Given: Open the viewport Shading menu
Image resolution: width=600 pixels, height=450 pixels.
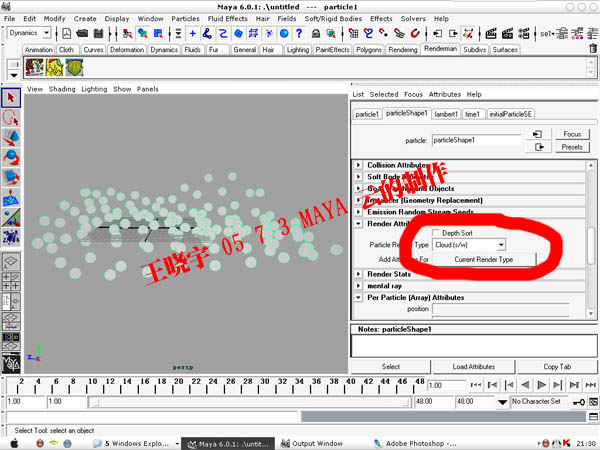Looking at the screenshot, I should [x=62, y=89].
